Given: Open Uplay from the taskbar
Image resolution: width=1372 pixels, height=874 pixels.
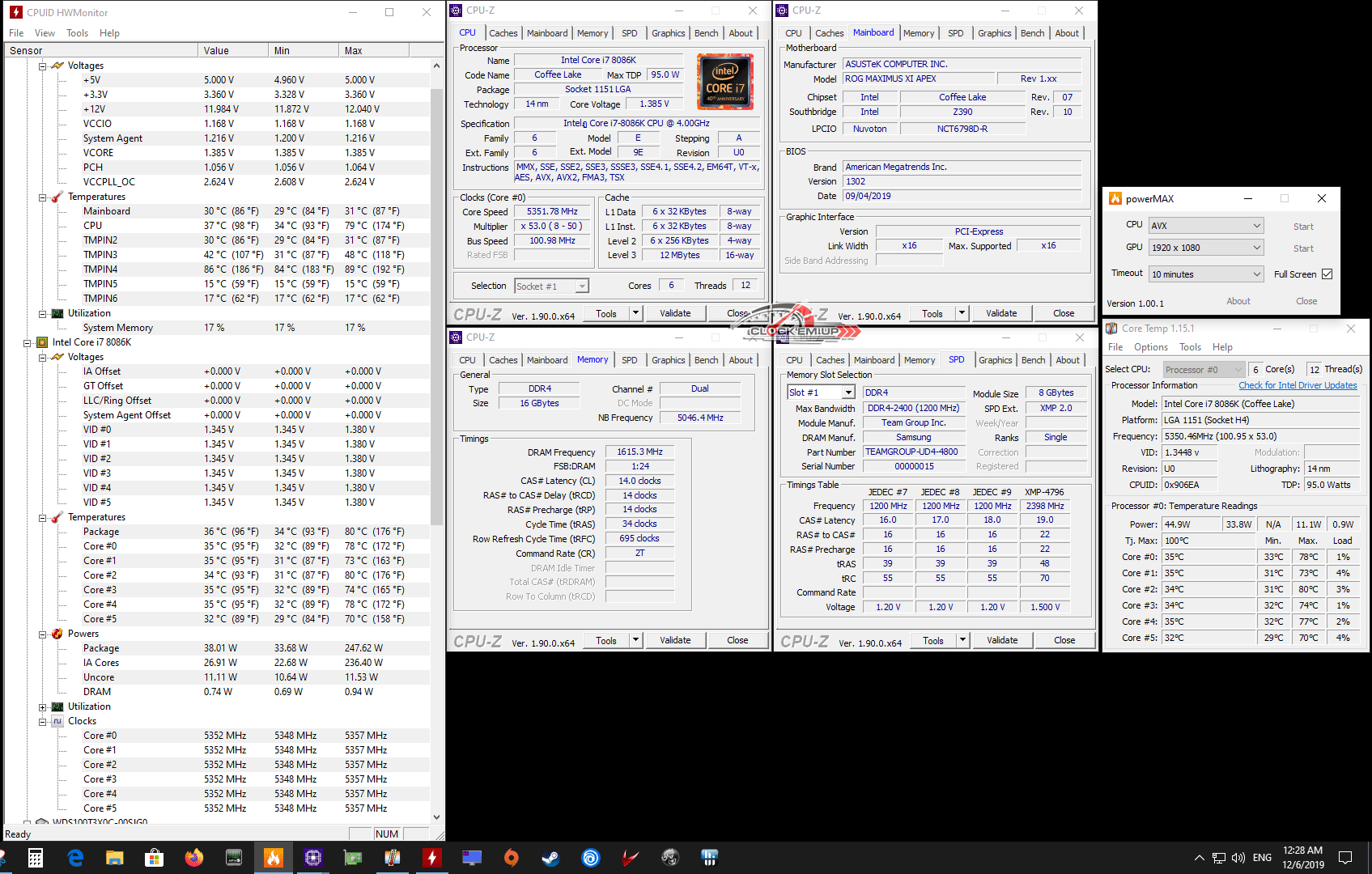Looking at the screenshot, I should (x=591, y=858).
